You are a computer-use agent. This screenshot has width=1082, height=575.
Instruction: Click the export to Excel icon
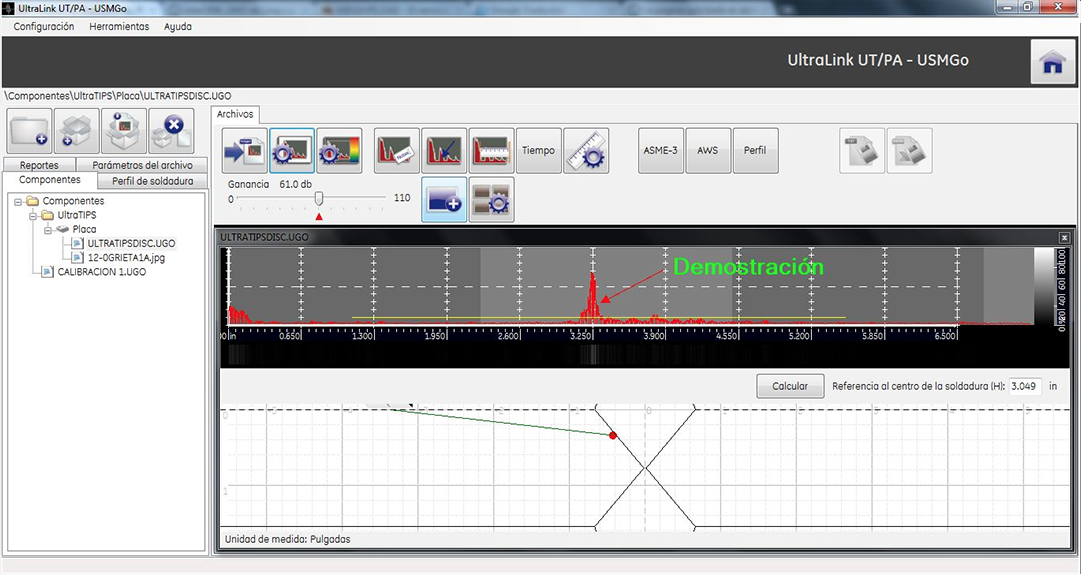tap(909, 150)
